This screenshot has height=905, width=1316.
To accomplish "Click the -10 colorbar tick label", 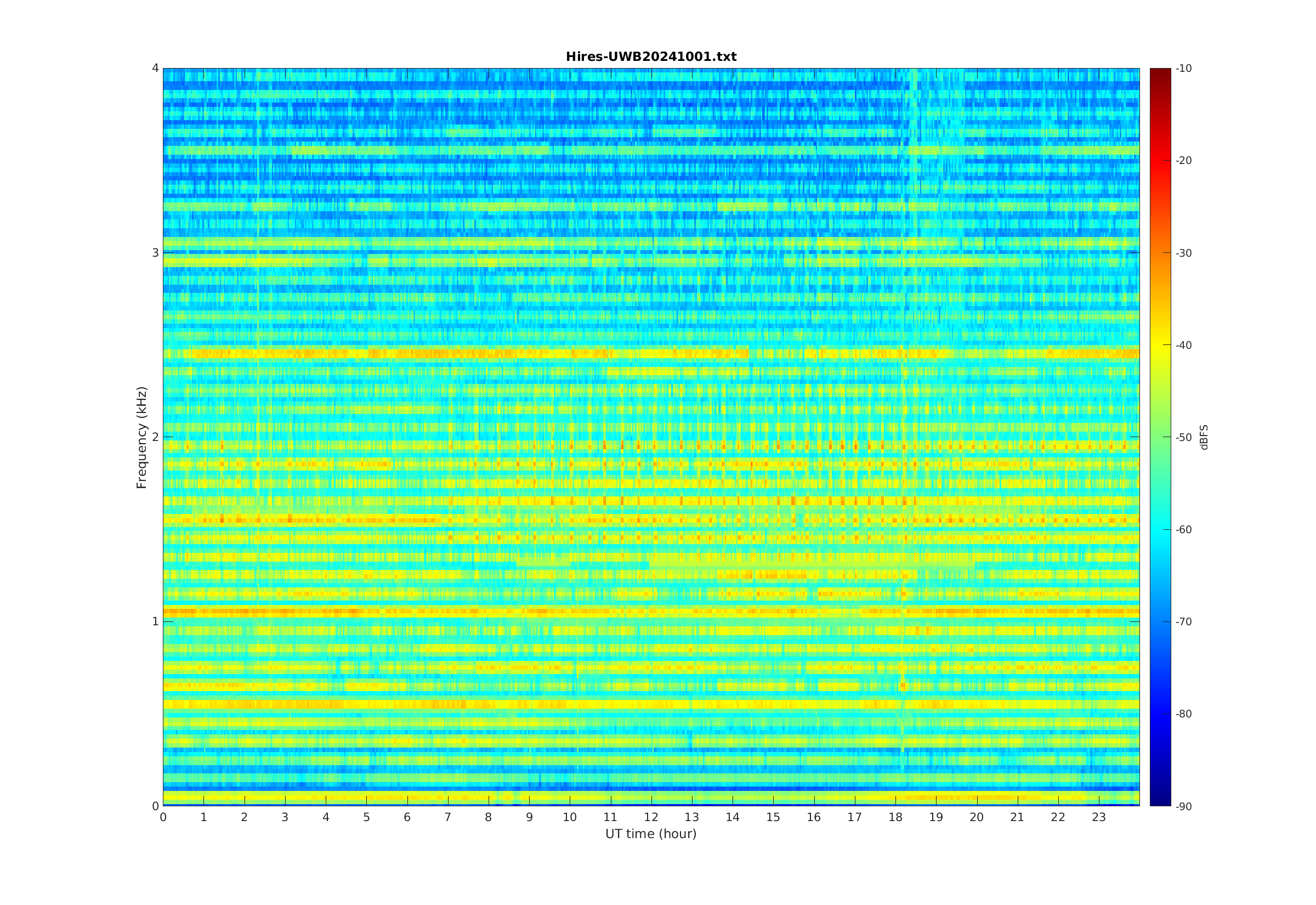I will pyautogui.click(x=1183, y=69).
